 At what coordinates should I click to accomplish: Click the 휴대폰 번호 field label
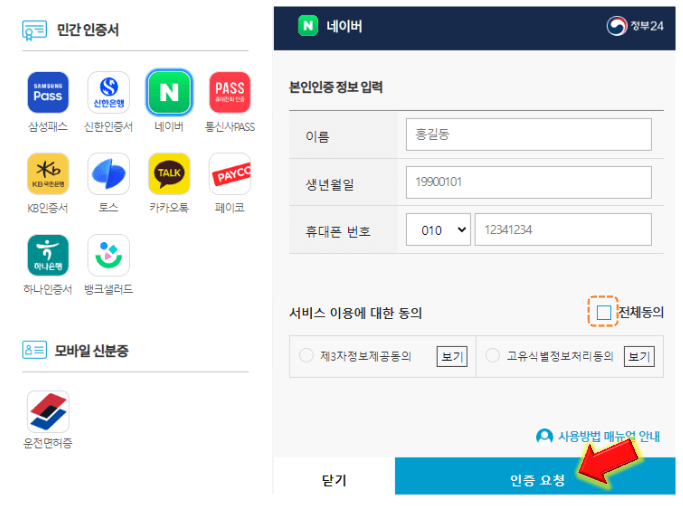click(x=338, y=231)
